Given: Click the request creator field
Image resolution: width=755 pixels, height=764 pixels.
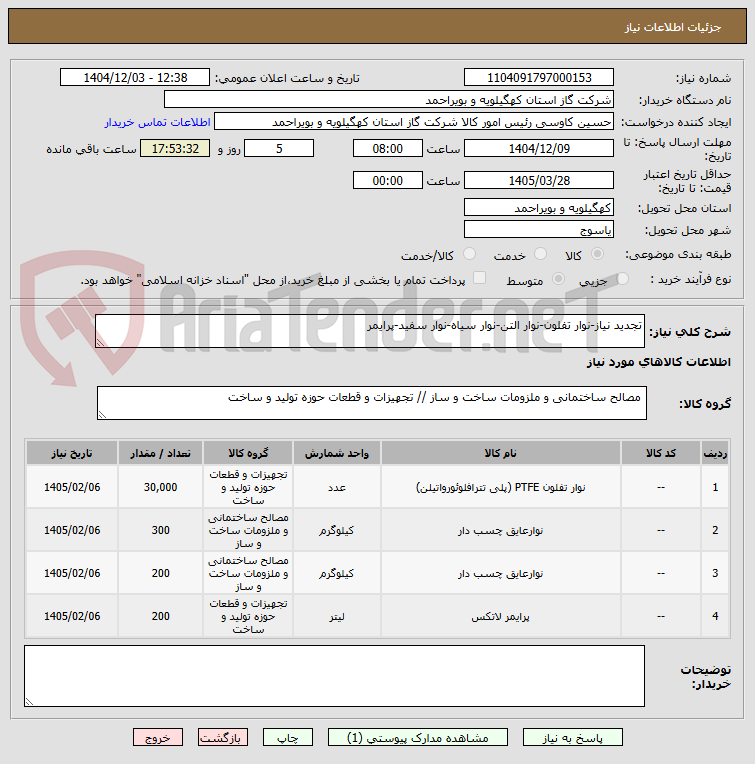Looking at the screenshot, I should point(414,122).
